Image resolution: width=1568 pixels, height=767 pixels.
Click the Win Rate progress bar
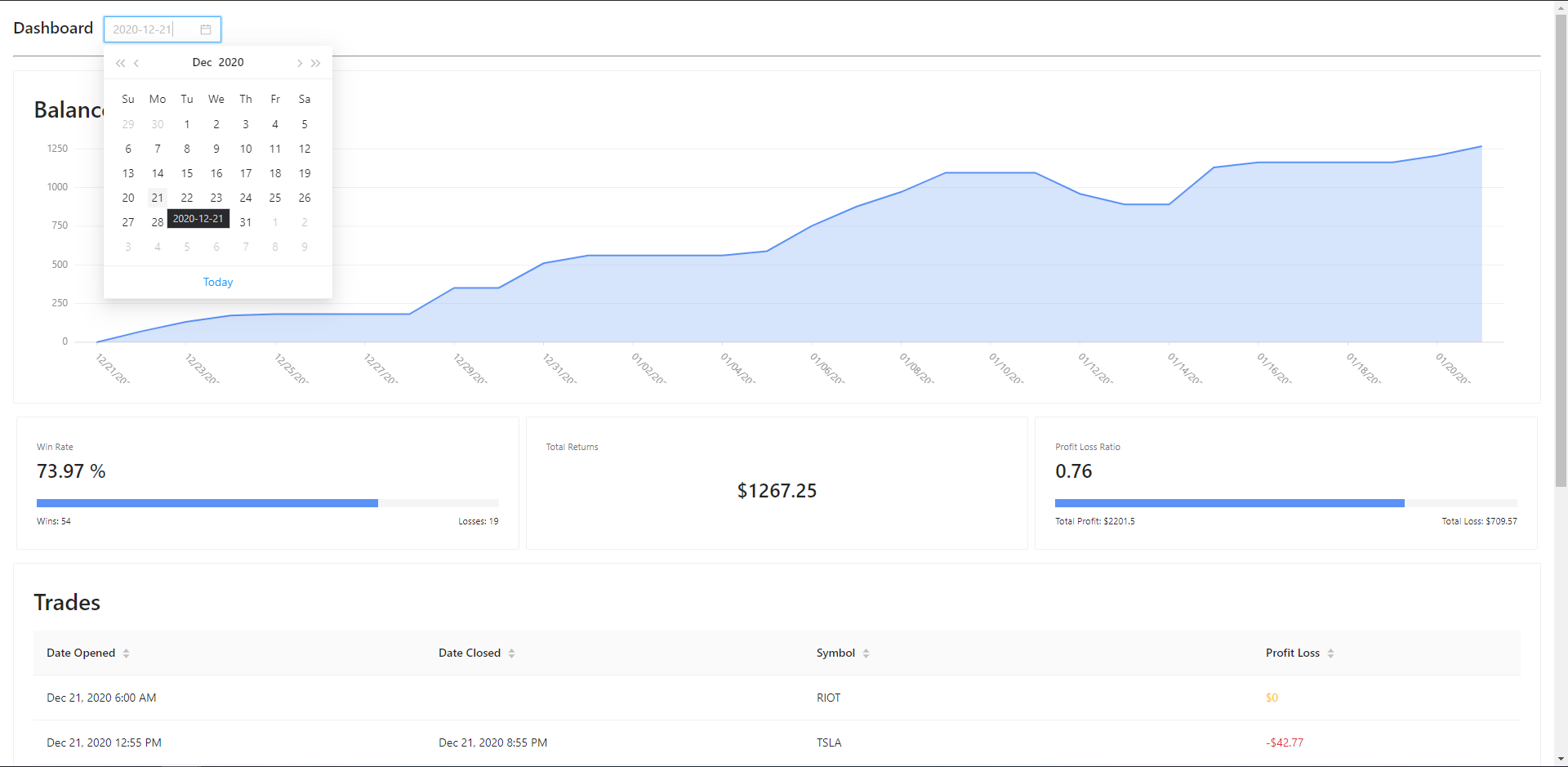[267, 503]
